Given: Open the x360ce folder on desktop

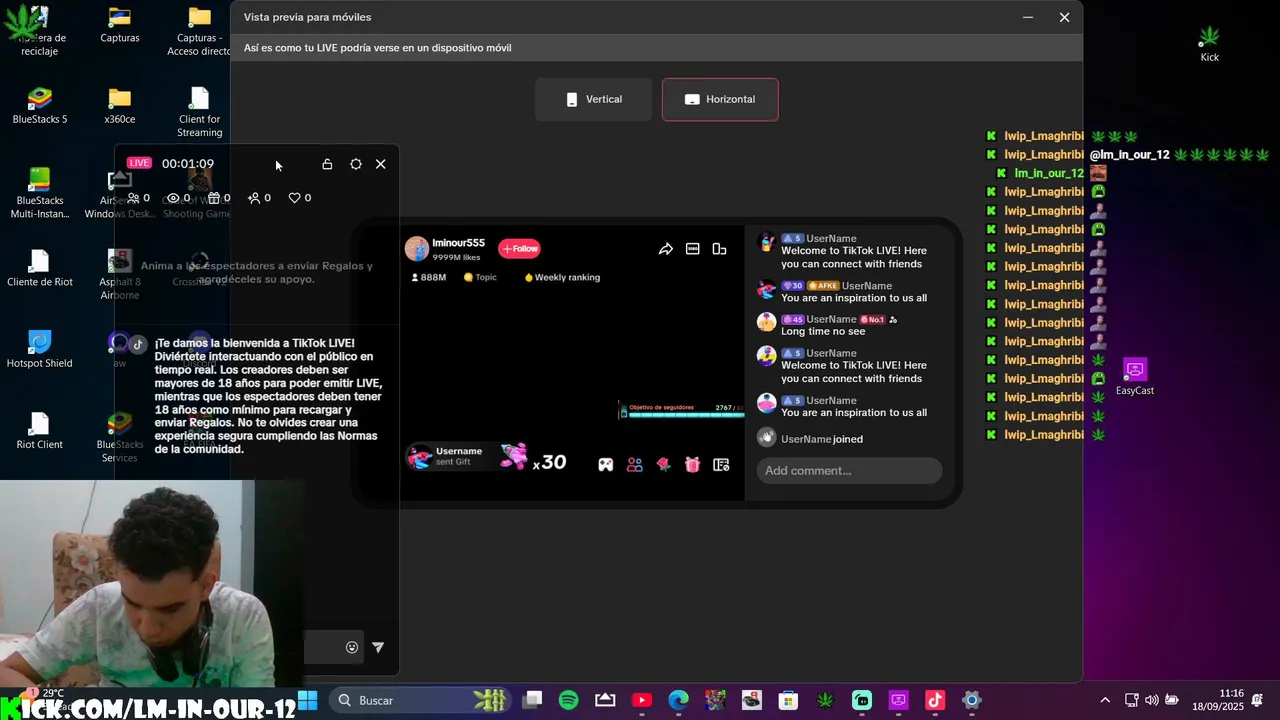Looking at the screenshot, I should [120, 106].
